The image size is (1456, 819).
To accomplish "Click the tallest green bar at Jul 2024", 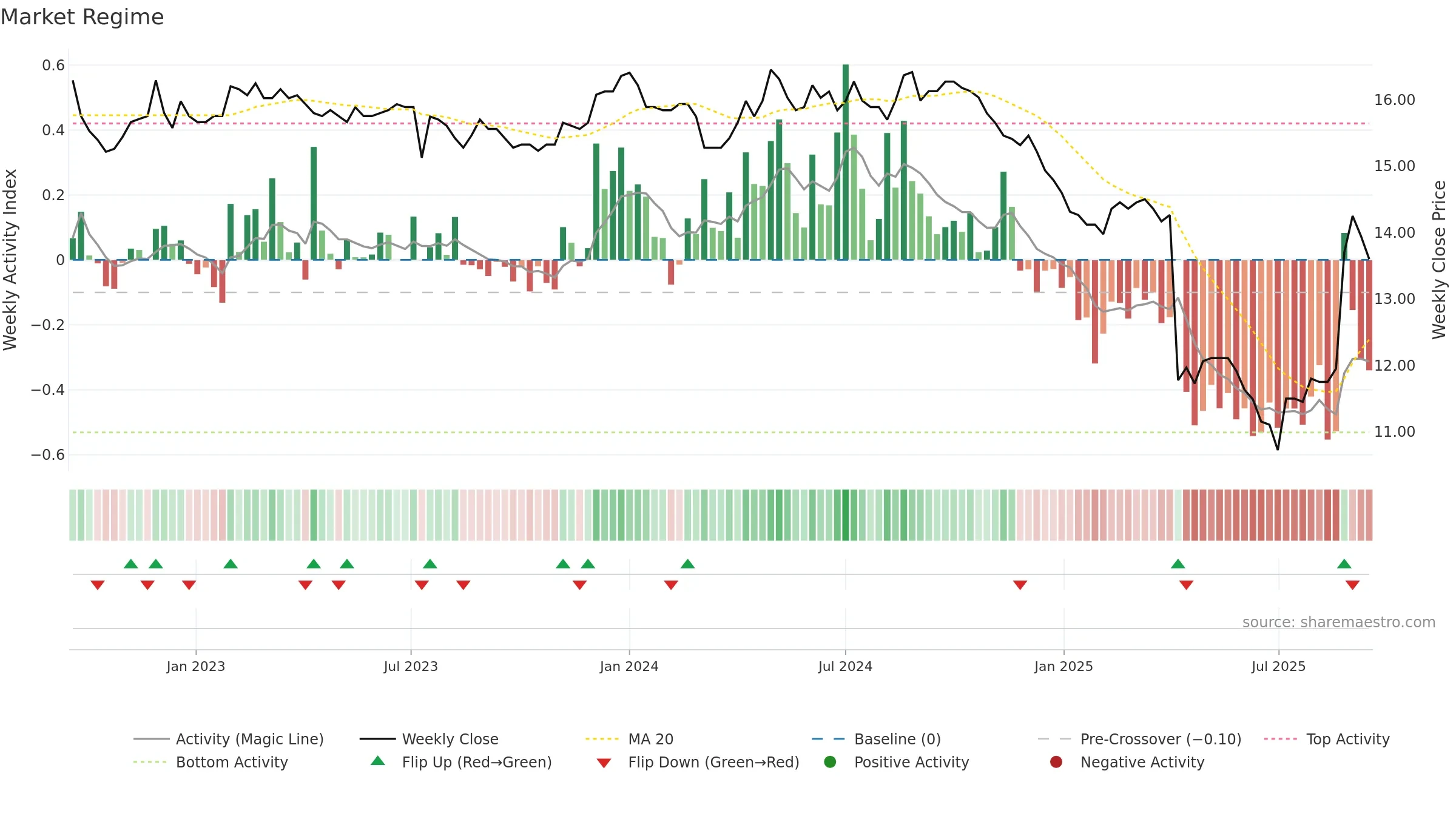I will (846, 162).
